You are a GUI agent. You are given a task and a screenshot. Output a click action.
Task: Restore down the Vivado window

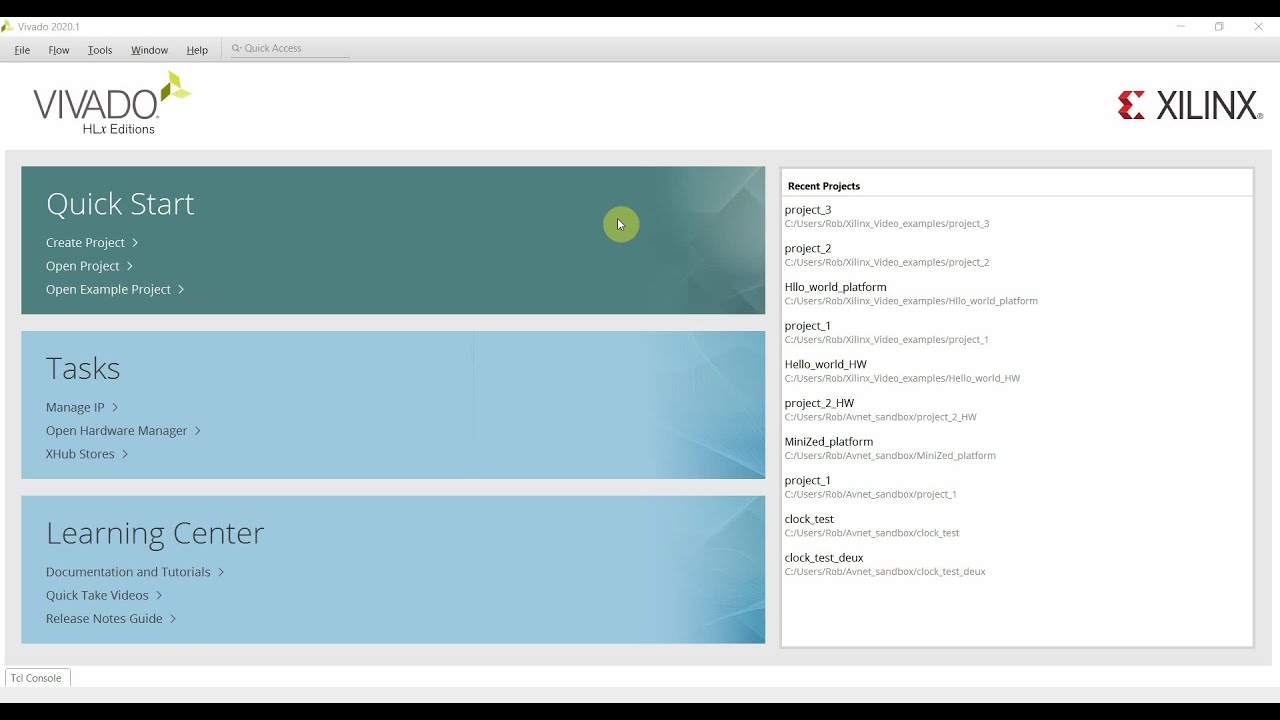[x=1219, y=26]
